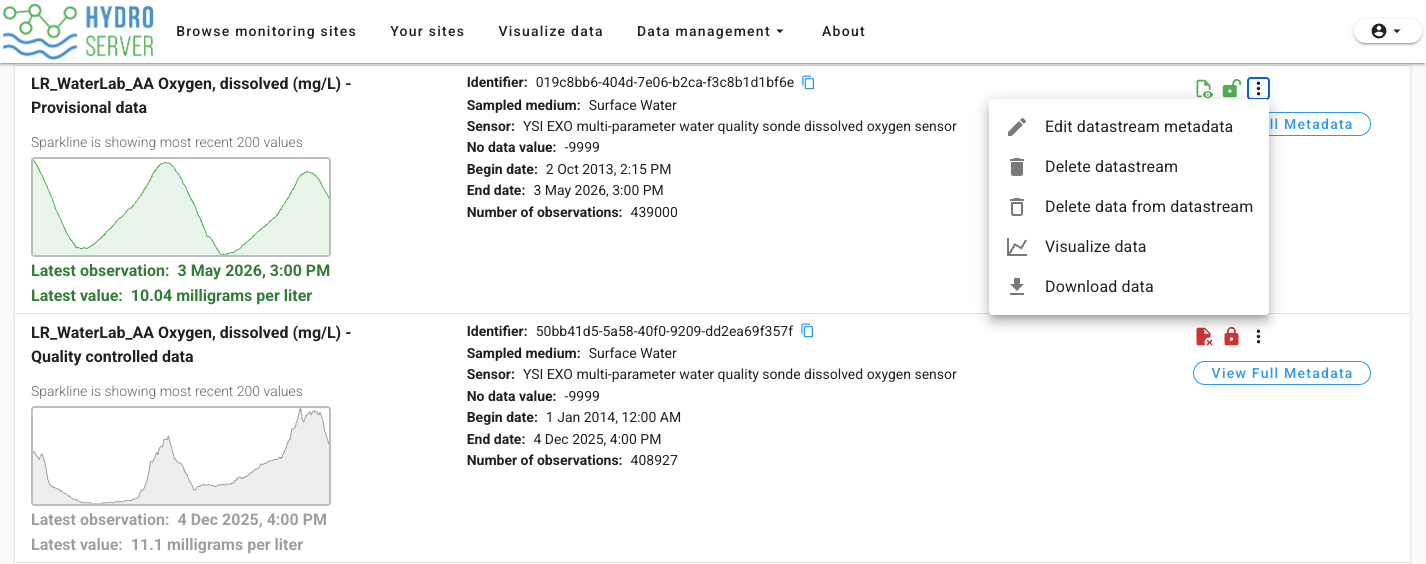Screen dimensions: 1426x564
Task: Open the user account dropdown
Action: click(x=1387, y=31)
